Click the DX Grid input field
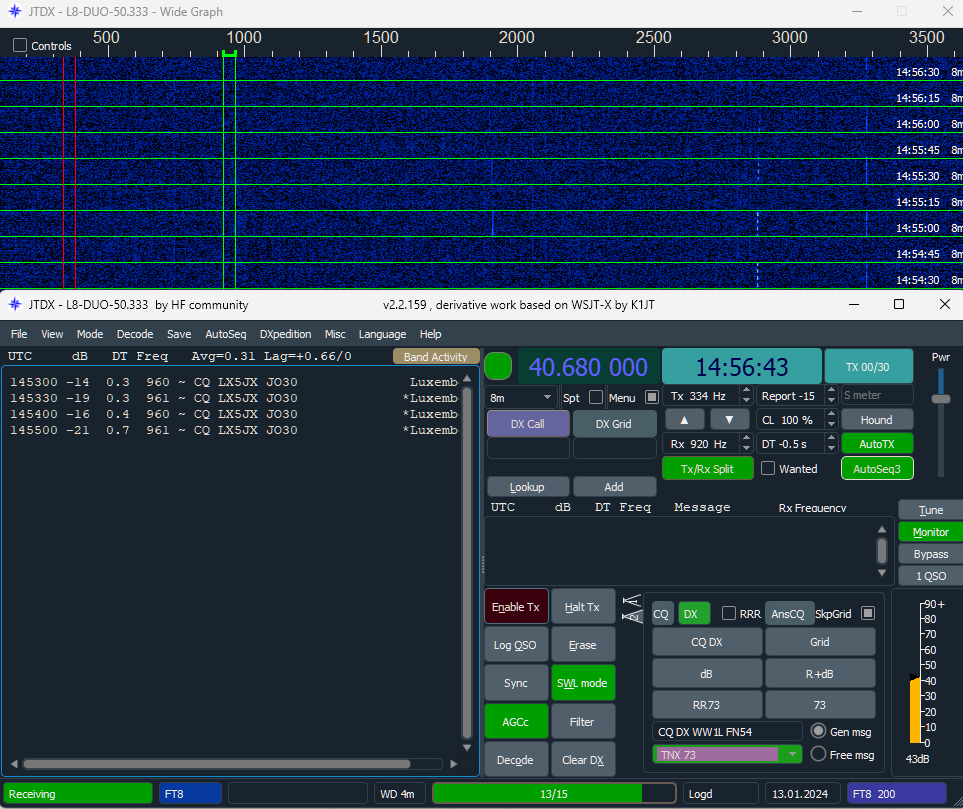The width and height of the screenshot is (963, 809). click(x=614, y=448)
